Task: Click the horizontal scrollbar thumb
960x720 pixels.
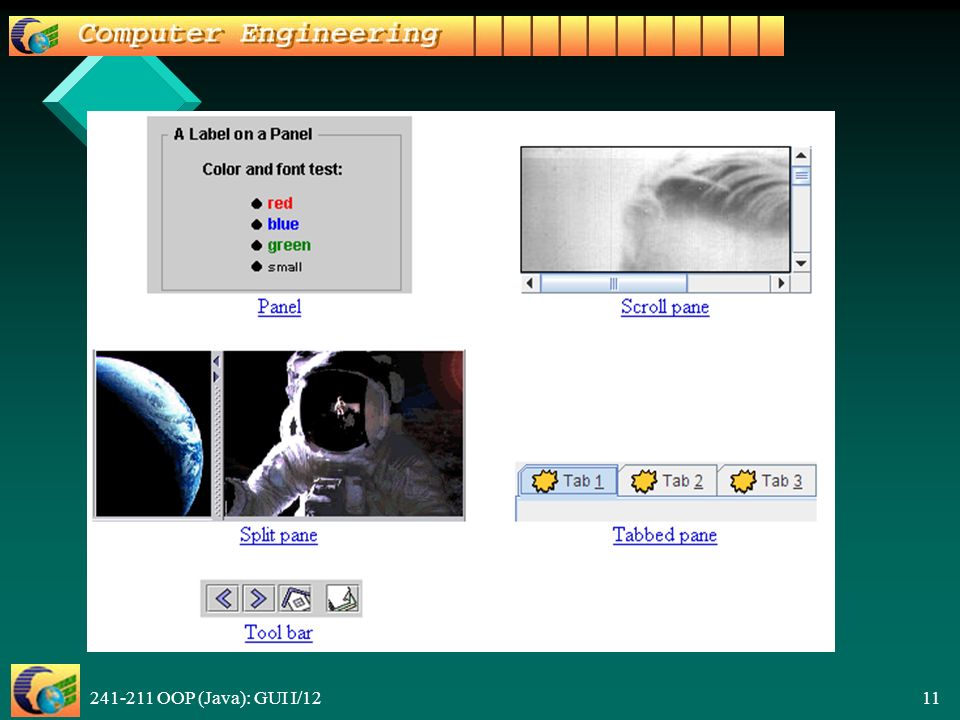Action: [613, 283]
